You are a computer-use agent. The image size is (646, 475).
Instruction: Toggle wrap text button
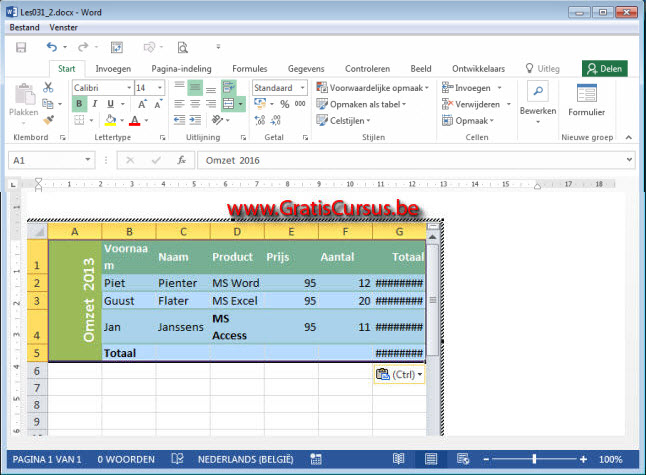229,87
